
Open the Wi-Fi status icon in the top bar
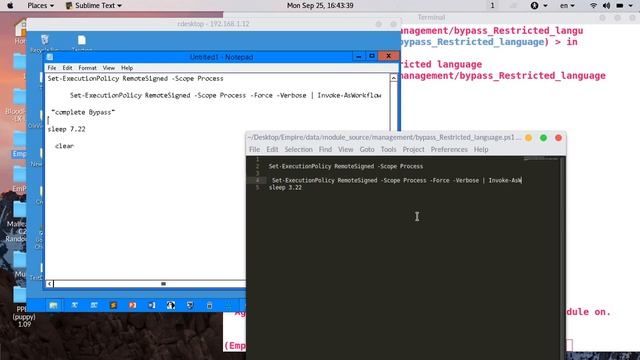coord(593,5)
